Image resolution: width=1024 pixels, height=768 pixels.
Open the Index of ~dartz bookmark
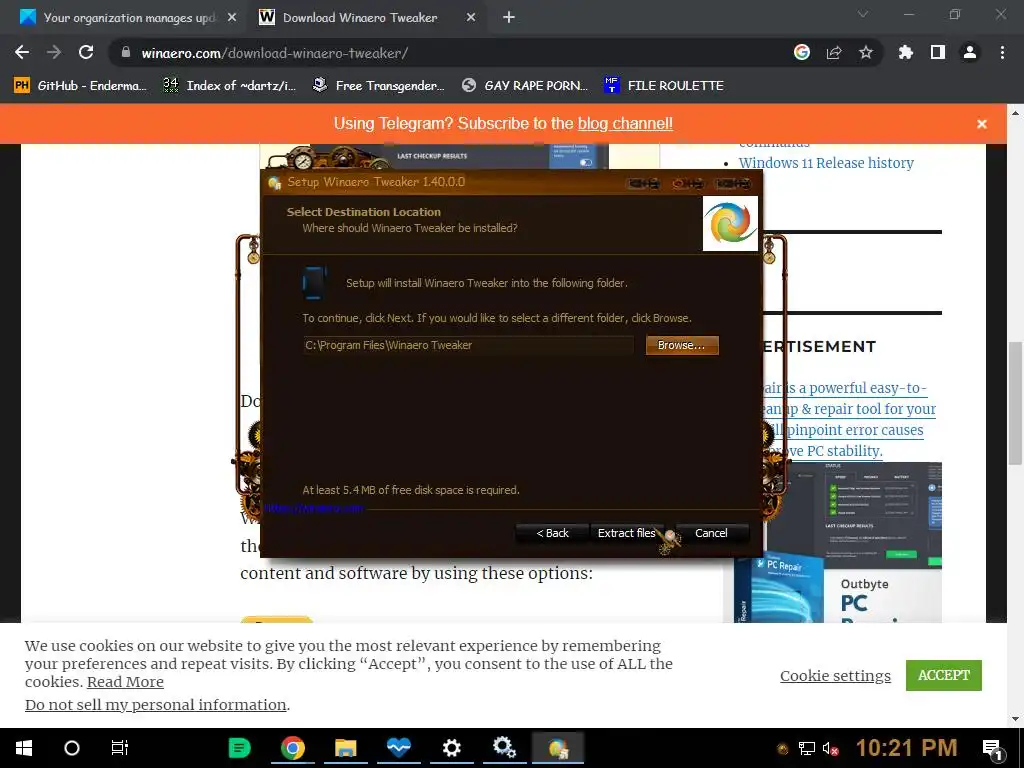230,86
